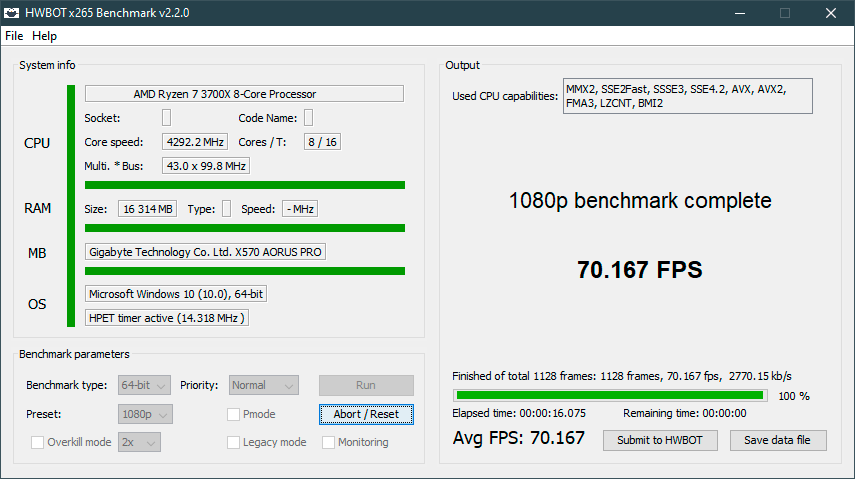Screen dimensions: 855x479
Task: Click the Cores / T 8 / 16 field
Action: (x=322, y=142)
